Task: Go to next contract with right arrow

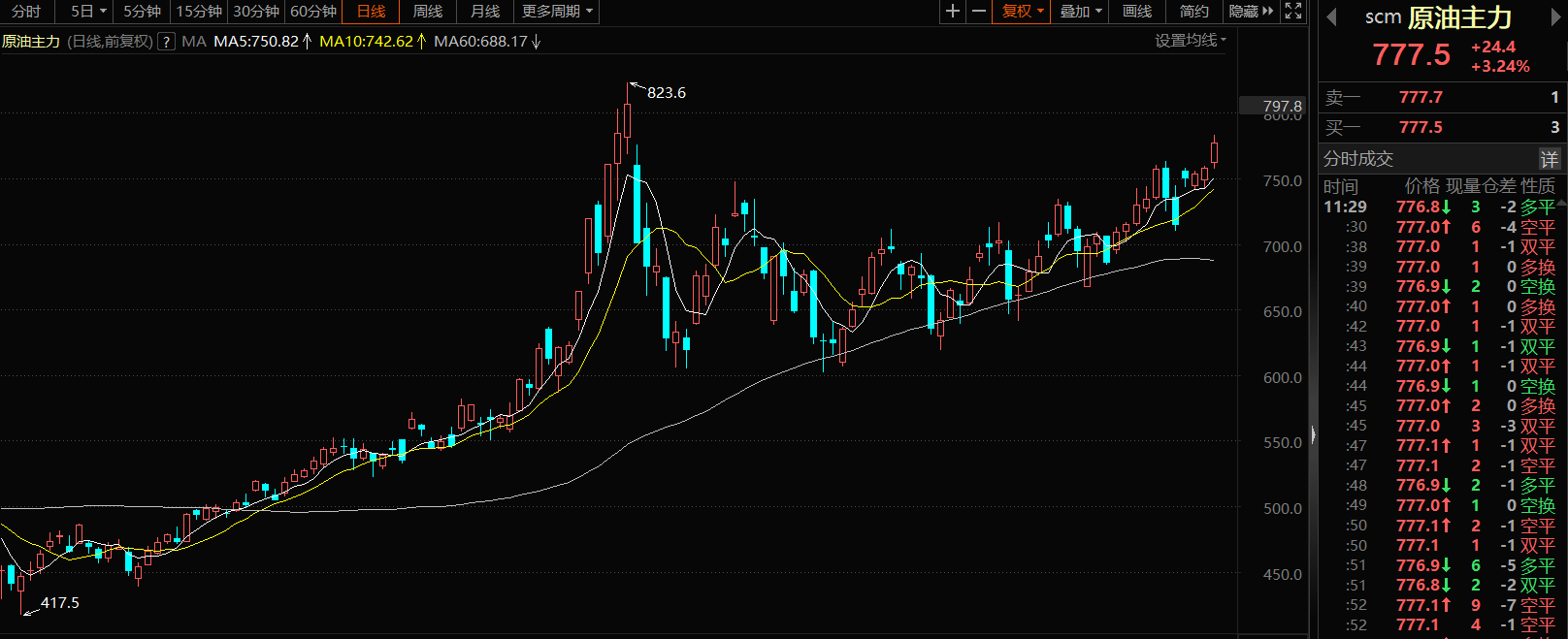Action: tap(1553, 17)
